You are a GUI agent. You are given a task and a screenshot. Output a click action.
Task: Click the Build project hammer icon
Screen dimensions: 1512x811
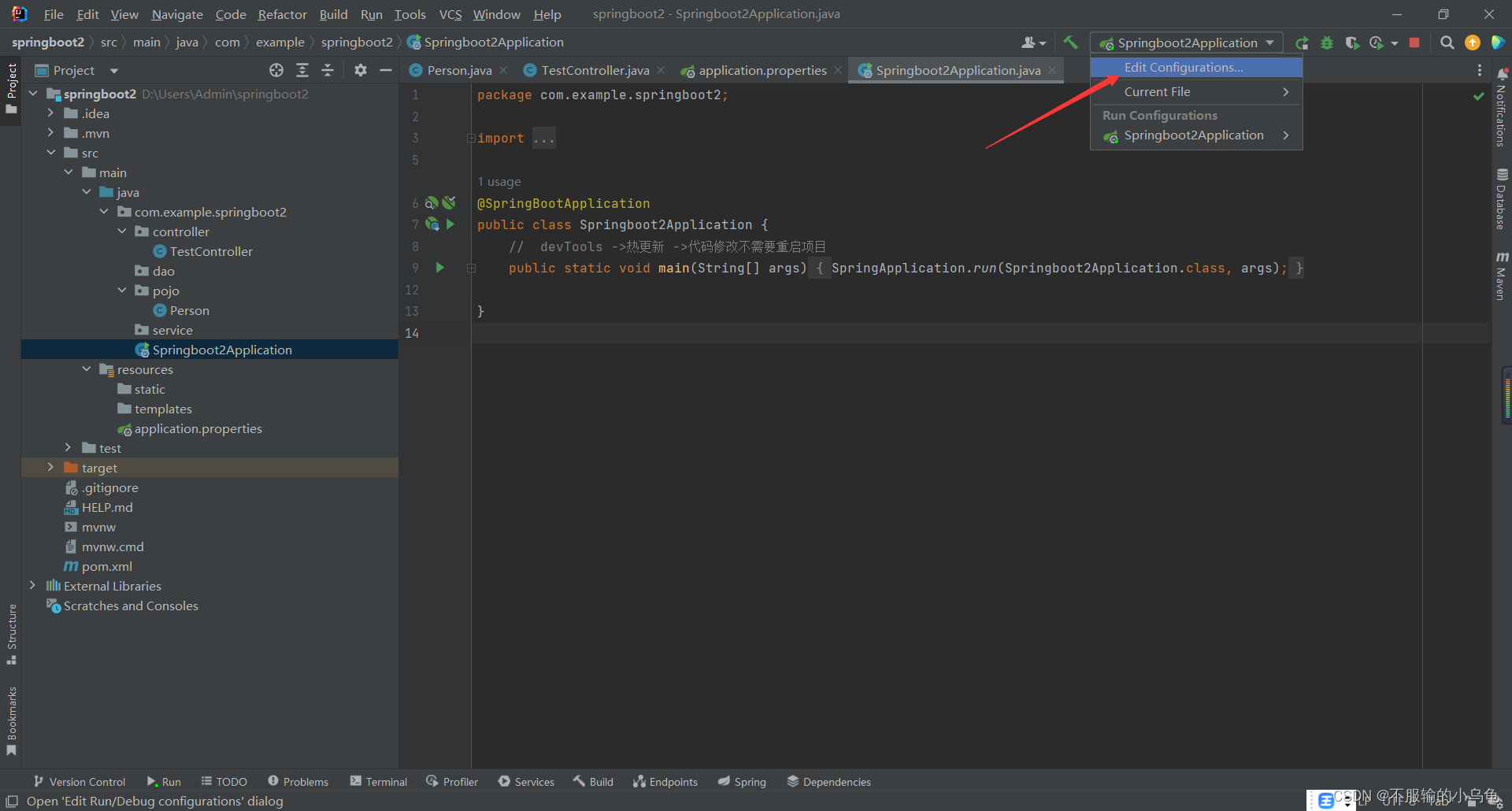1070,43
